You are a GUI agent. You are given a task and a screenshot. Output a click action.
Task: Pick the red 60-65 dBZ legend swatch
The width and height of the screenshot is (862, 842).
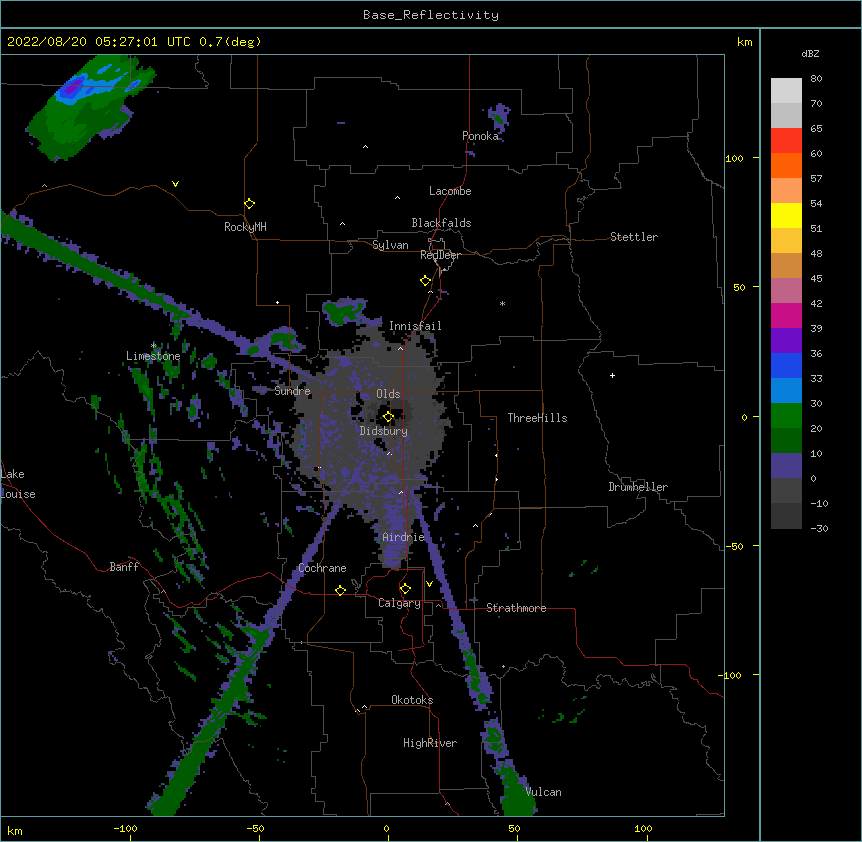[x=786, y=140]
